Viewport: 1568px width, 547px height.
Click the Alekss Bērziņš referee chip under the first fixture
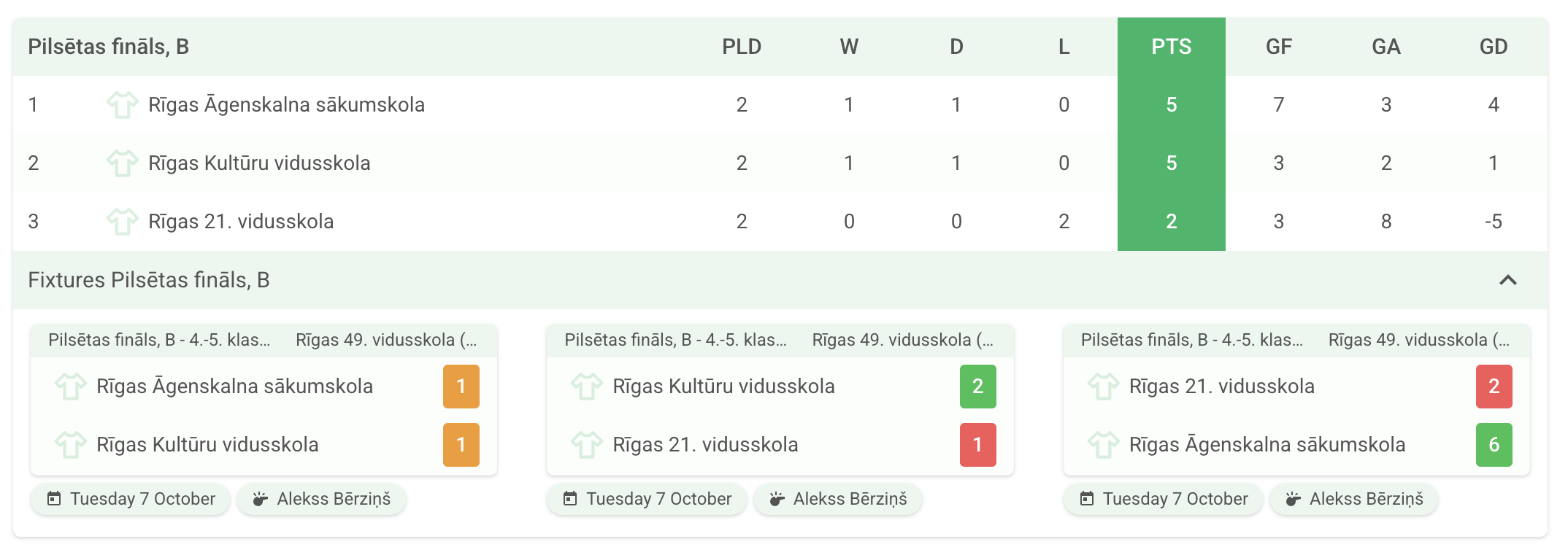click(322, 499)
